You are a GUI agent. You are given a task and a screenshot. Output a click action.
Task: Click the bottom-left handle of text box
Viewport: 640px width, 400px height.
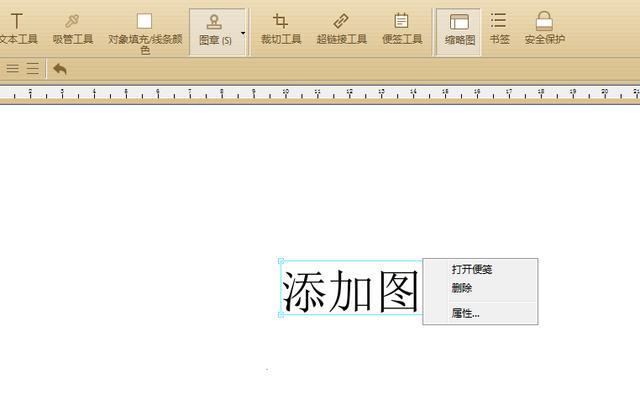click(x=281, y=315)
